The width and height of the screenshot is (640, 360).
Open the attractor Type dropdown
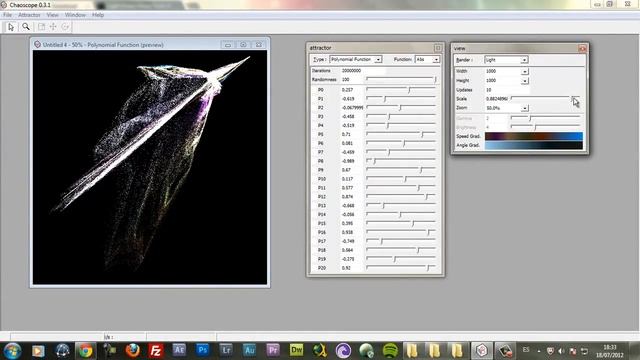(x=378, y=60)
